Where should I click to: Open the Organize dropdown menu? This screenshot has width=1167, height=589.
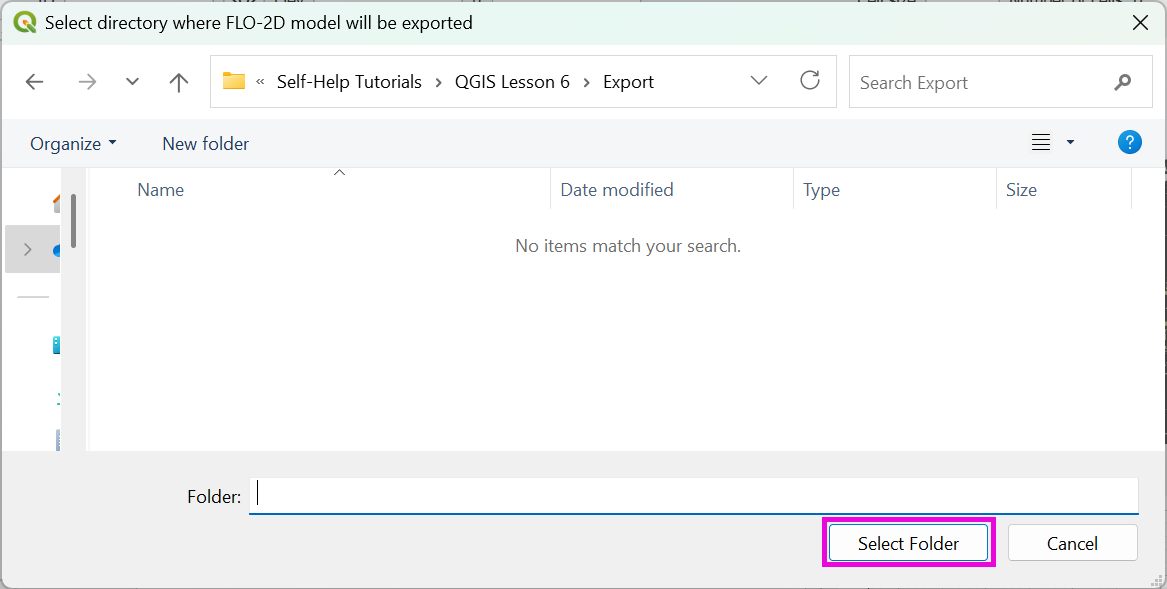coord(73,144)
